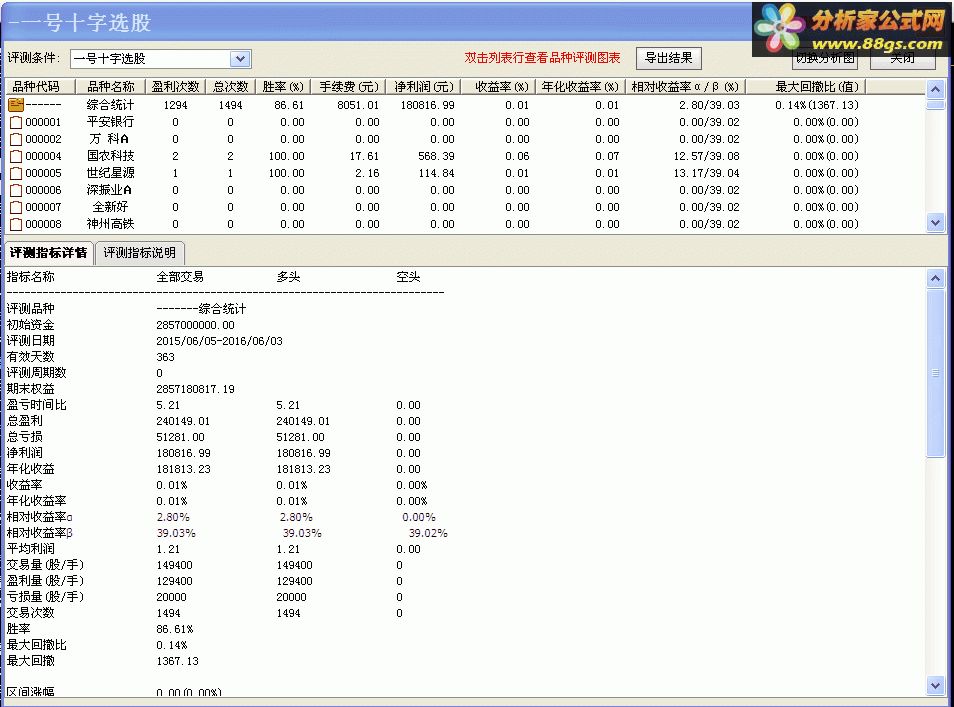The height and width of the screenshot is (707, 954).
Task: Click the 总亏损 label in details
Action: (24, 437)
